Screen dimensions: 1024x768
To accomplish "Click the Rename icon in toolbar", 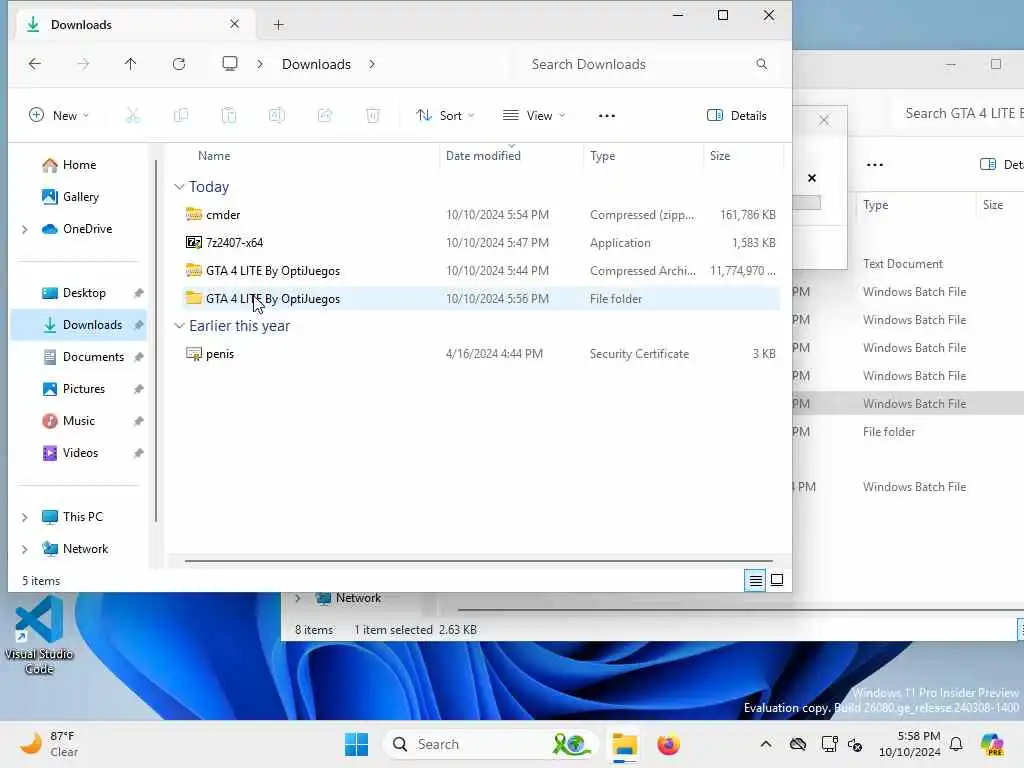I will [x=276, y=116].
